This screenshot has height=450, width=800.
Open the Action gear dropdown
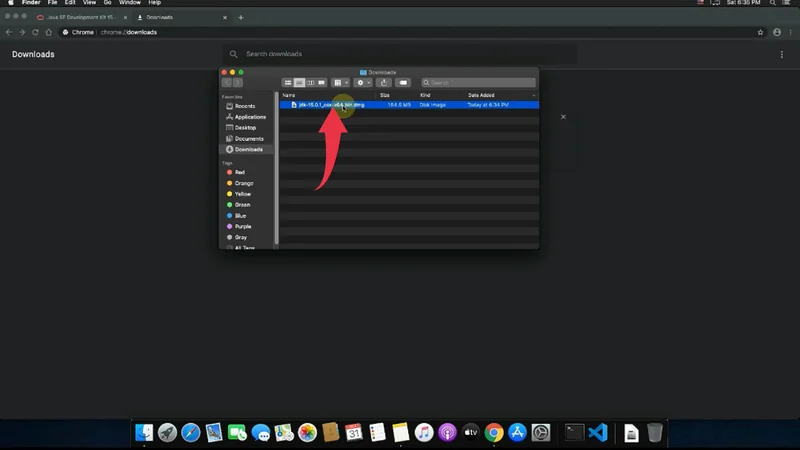[x=362, y=83]
